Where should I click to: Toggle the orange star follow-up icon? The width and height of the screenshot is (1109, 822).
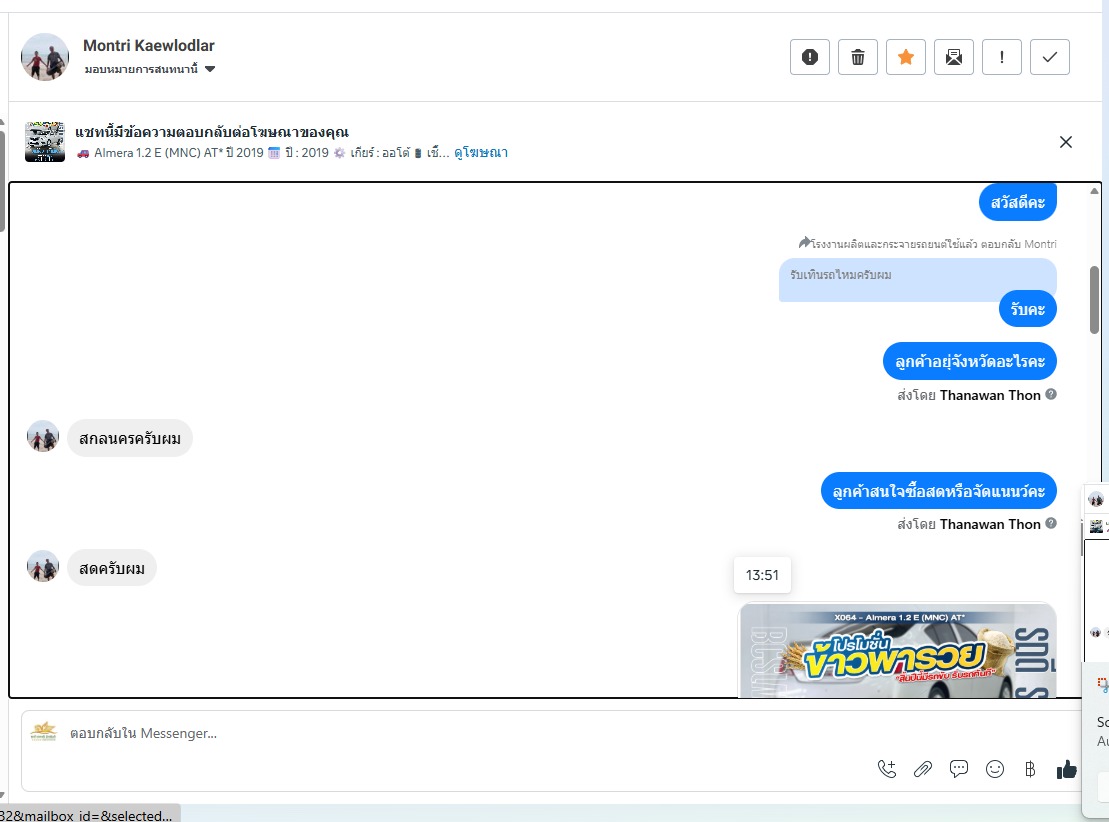click(x=905, y=57)
